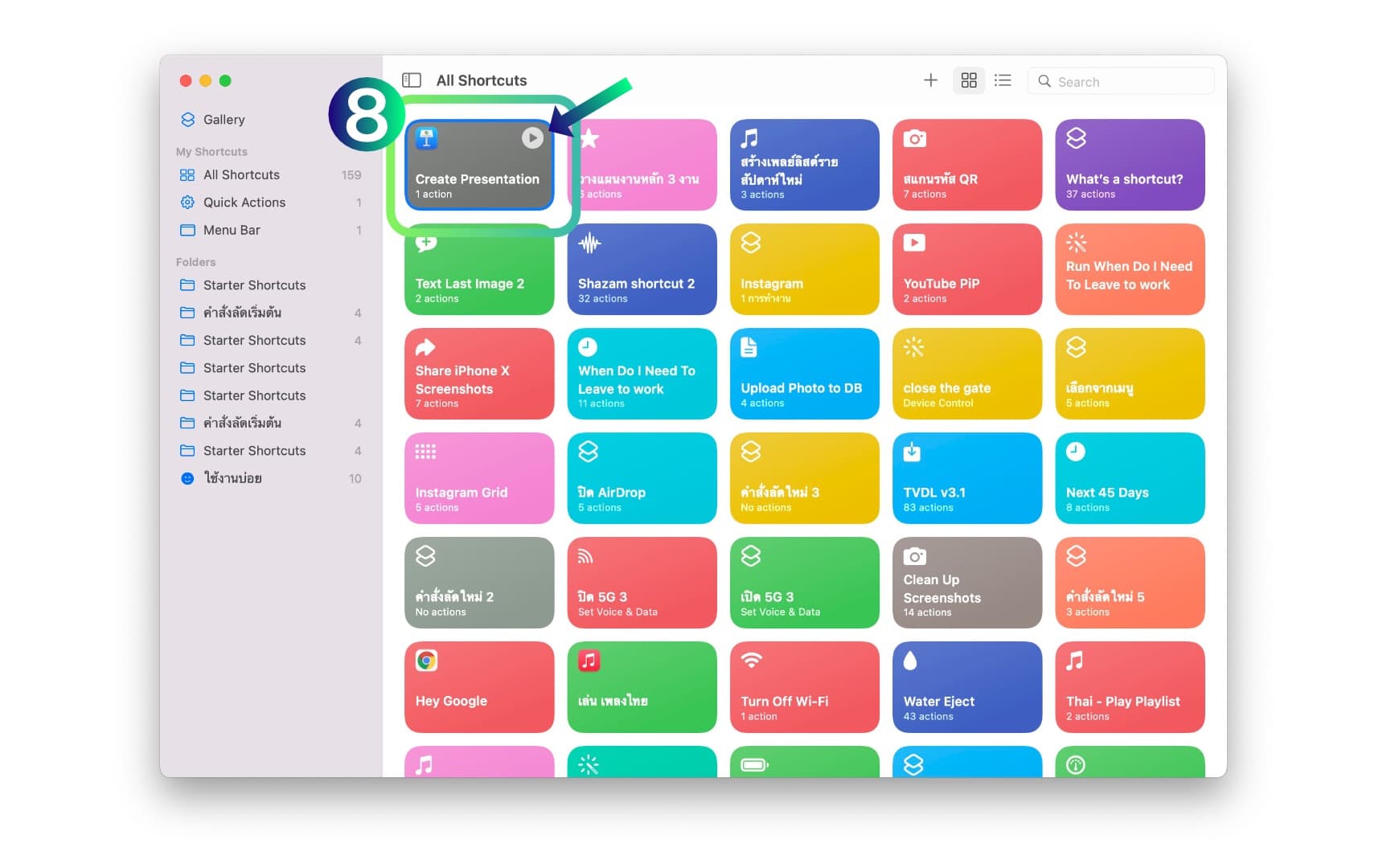This screenshot has height=868, width=1387.
Task: Click the Wi-Fi icon on Turn Off Wi-Fi
Action: click(751, 661)
